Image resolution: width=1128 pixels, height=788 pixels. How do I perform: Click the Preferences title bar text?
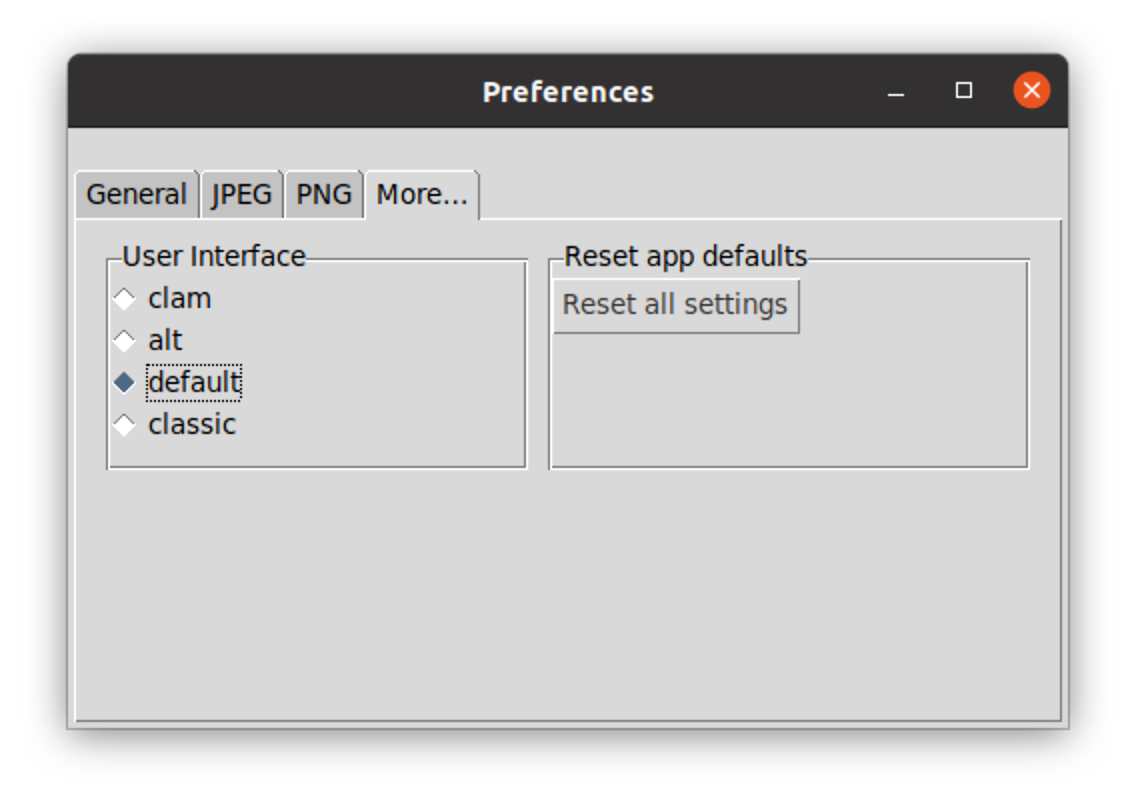tap(567, 92)
